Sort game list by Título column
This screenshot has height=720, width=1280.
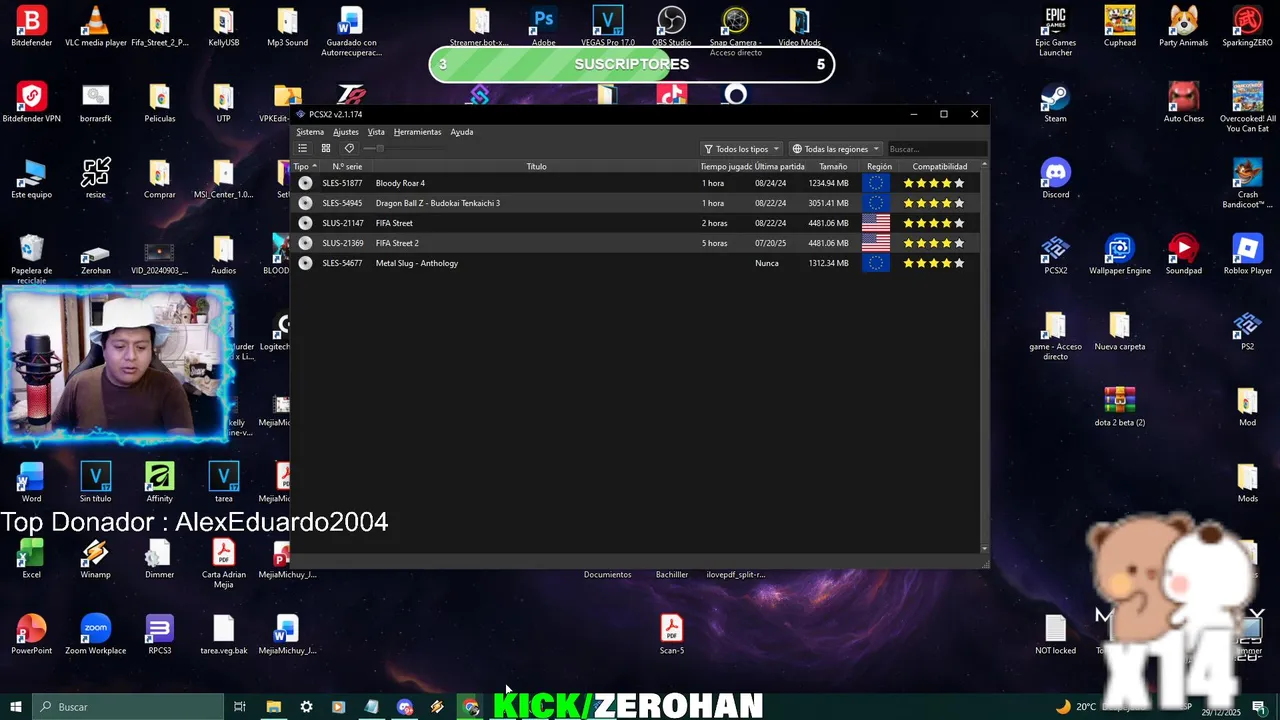tap(536, 167)
